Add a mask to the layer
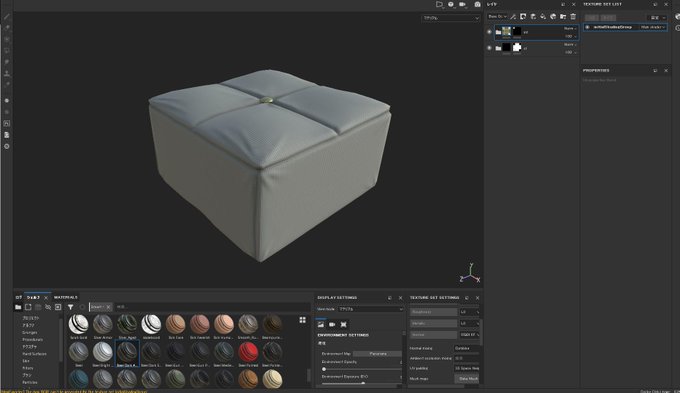 coord(523,16)
